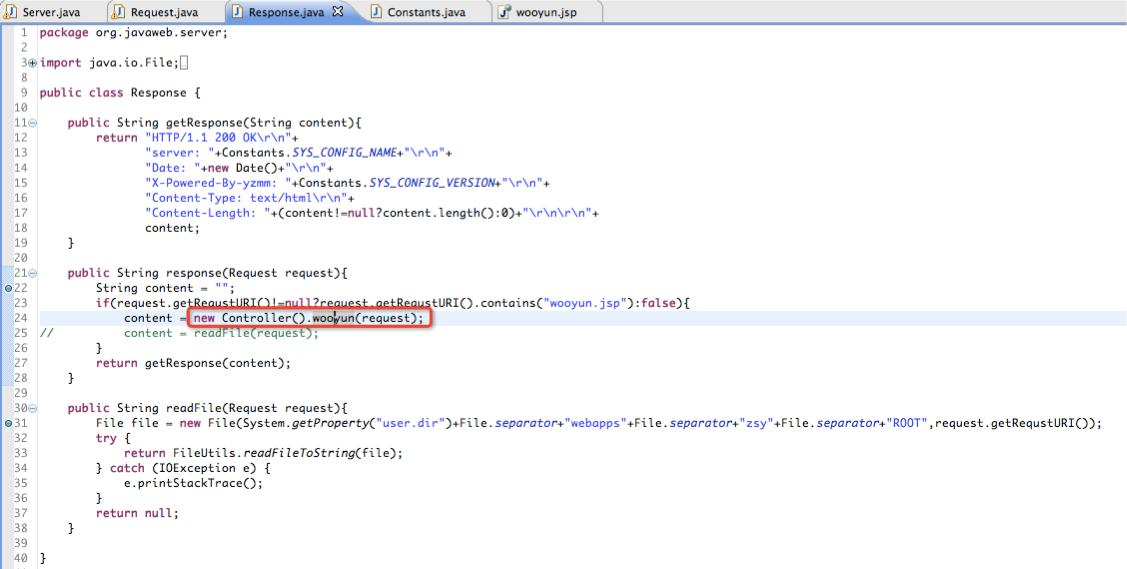Click the readFileToString method call
Image resolution: width=1127 pixels, height=569 pixels.
point(310,453)
